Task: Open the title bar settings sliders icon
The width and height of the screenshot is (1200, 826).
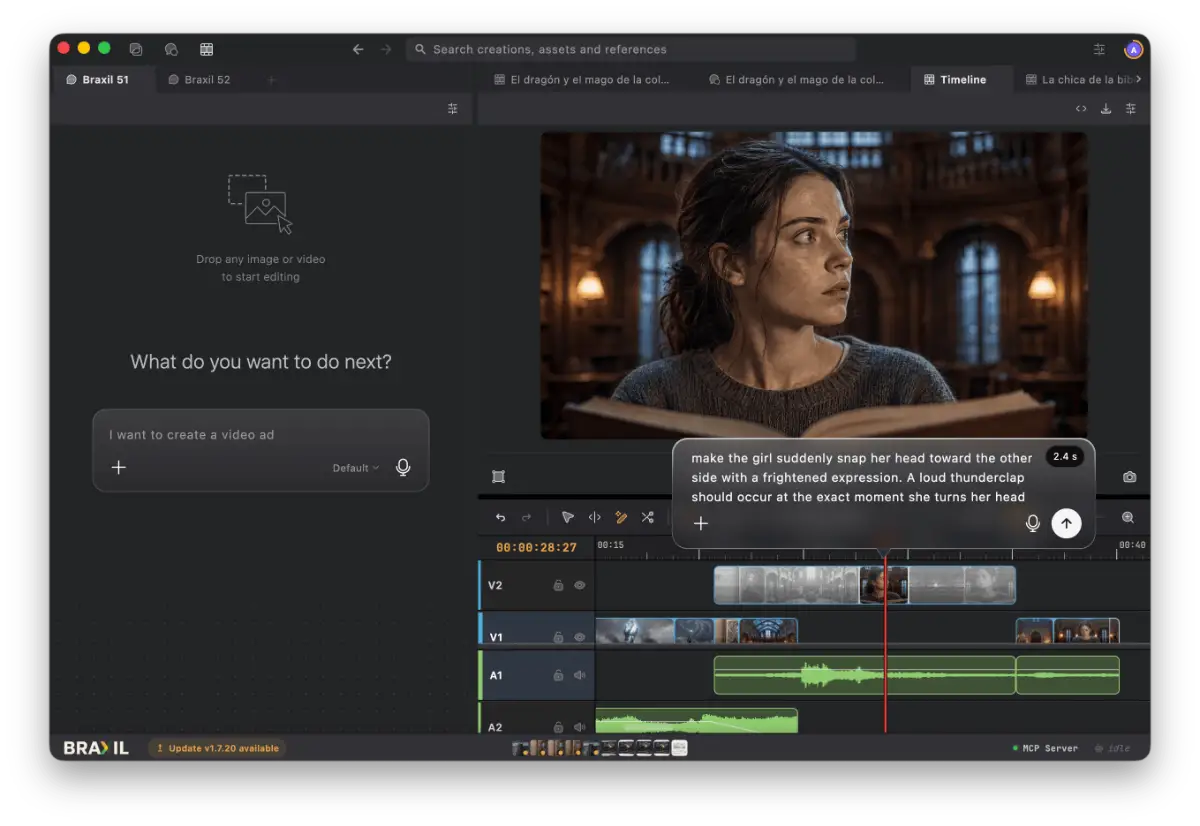Action: pyautogui.click(x=1099, y=49)
